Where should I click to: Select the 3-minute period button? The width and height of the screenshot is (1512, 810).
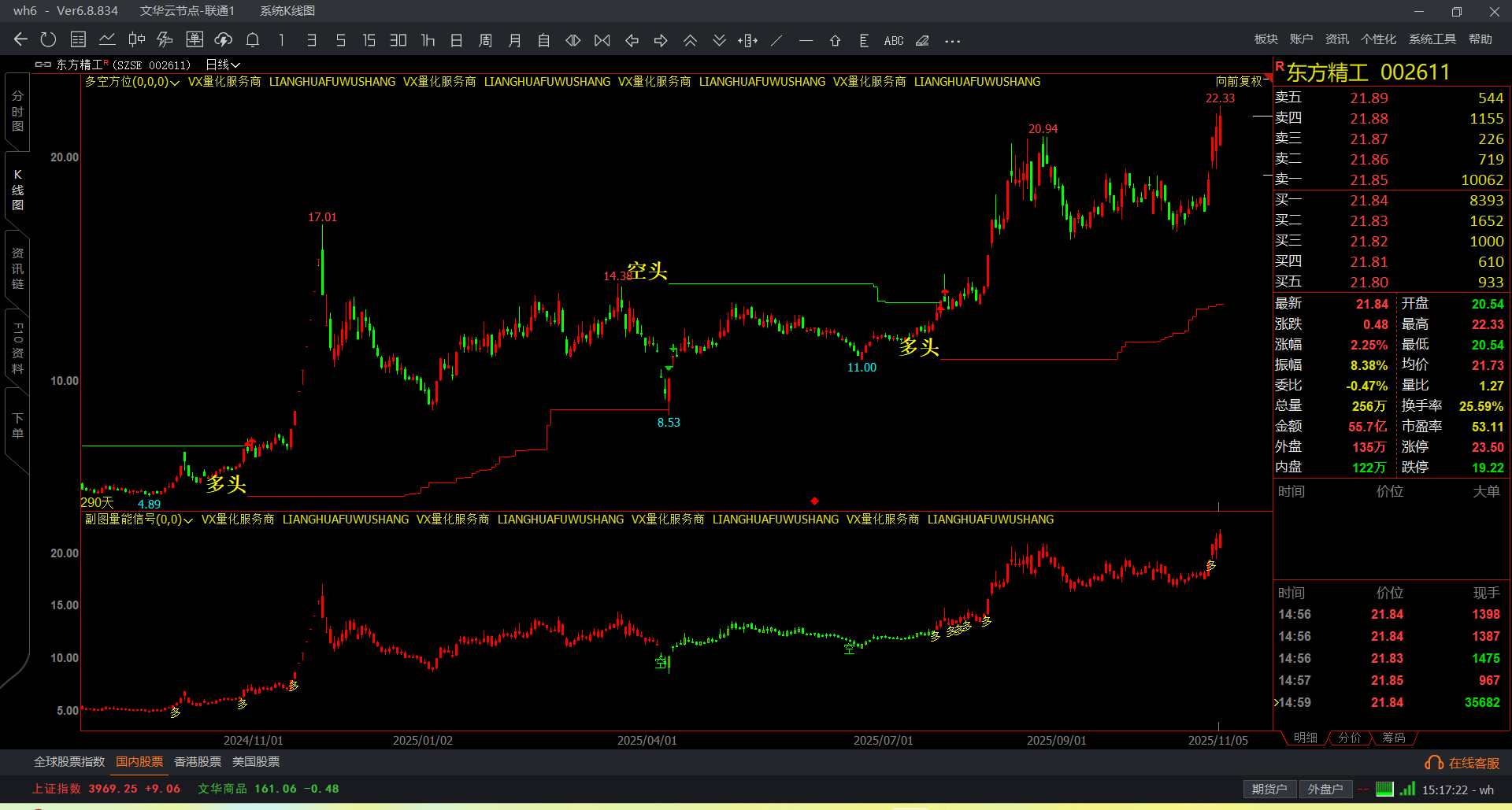click(x=312, y=40)
